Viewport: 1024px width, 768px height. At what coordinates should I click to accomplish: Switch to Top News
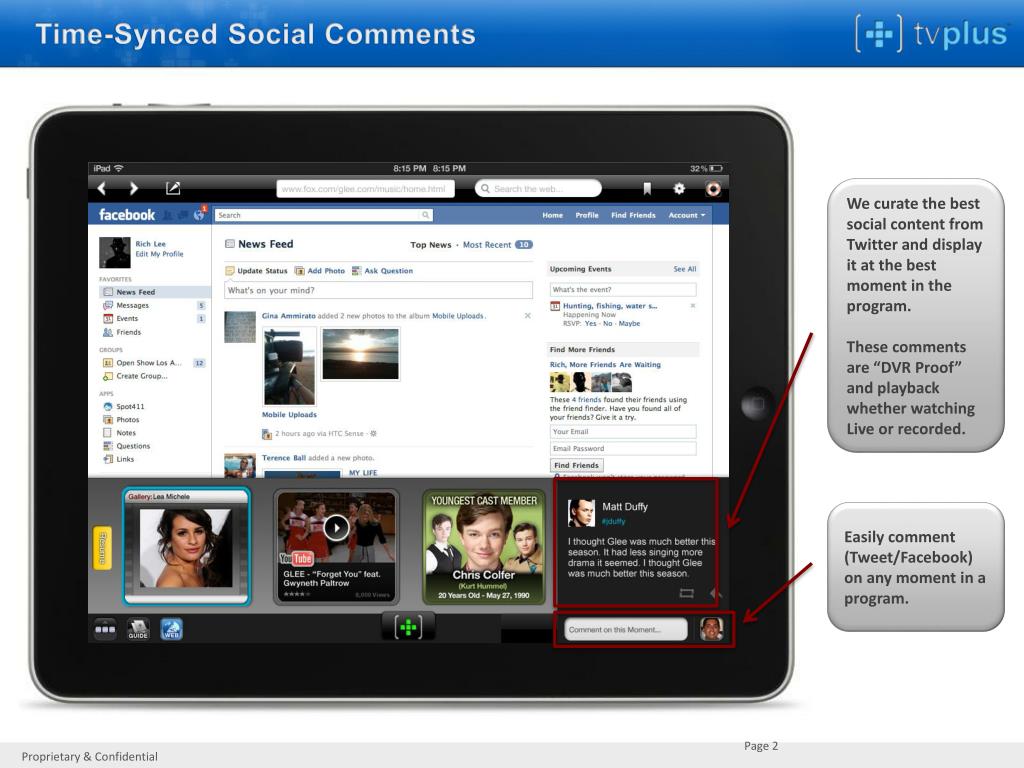pyautogui.click(x=430, y=245)
